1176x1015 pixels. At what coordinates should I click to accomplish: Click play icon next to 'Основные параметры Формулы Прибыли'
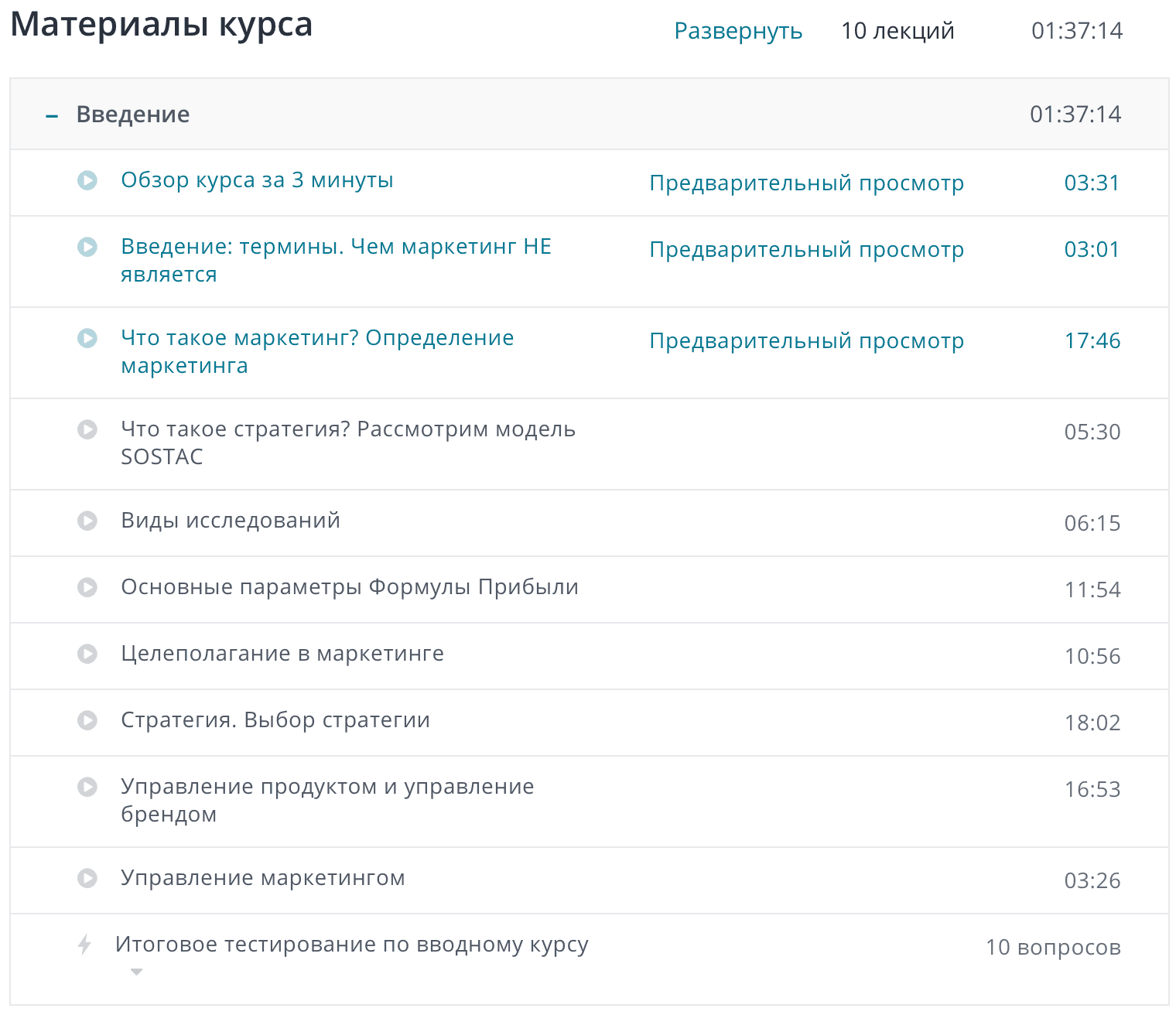tap(87, 587)
